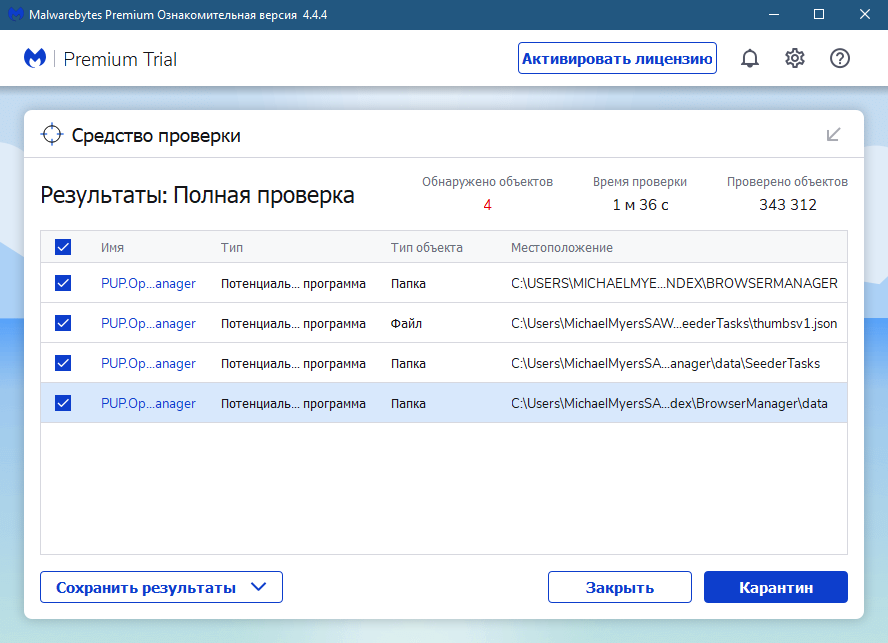Image resolution: width=888 pixels, height=643 pixels.
Task: Click the Папка cell in the BROWSERMANAGER row
Action: click(x=408, y=283)
